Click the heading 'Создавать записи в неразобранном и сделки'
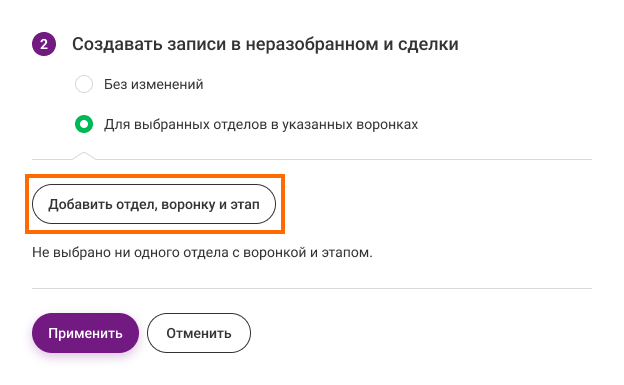This screenshot has height=385, width=624. [265, 44]
